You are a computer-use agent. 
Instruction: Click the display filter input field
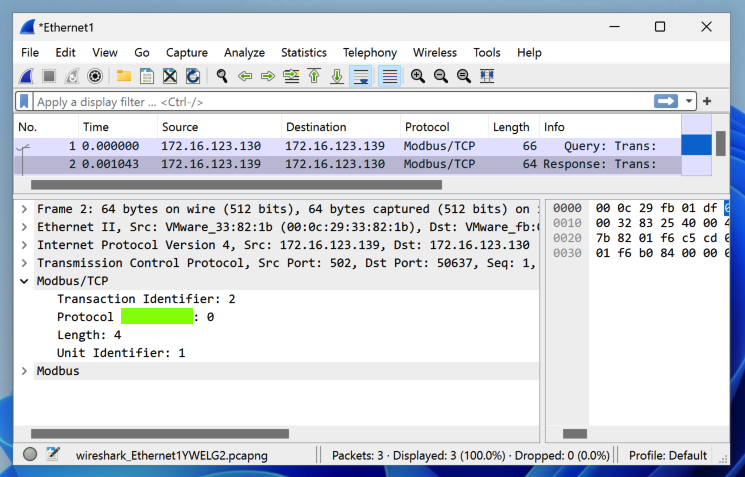pyautogui.click(x=342, y=102)
